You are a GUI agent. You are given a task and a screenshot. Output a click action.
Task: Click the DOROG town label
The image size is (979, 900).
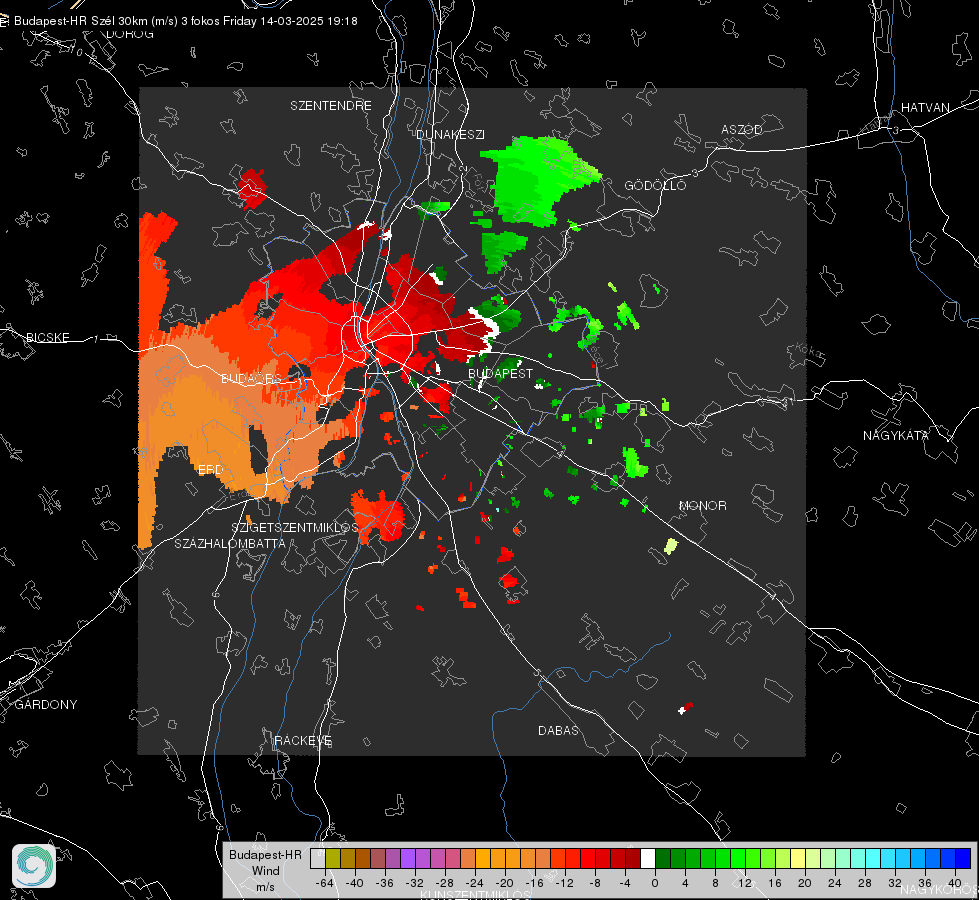click(x=130, y=34)
